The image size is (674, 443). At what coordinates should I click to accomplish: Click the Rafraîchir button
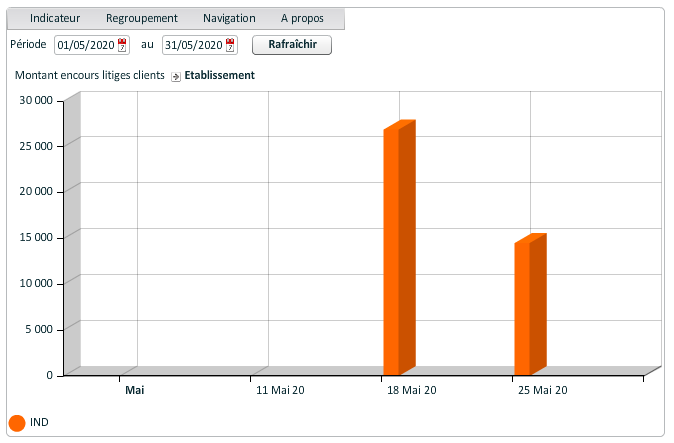(292, 45)
